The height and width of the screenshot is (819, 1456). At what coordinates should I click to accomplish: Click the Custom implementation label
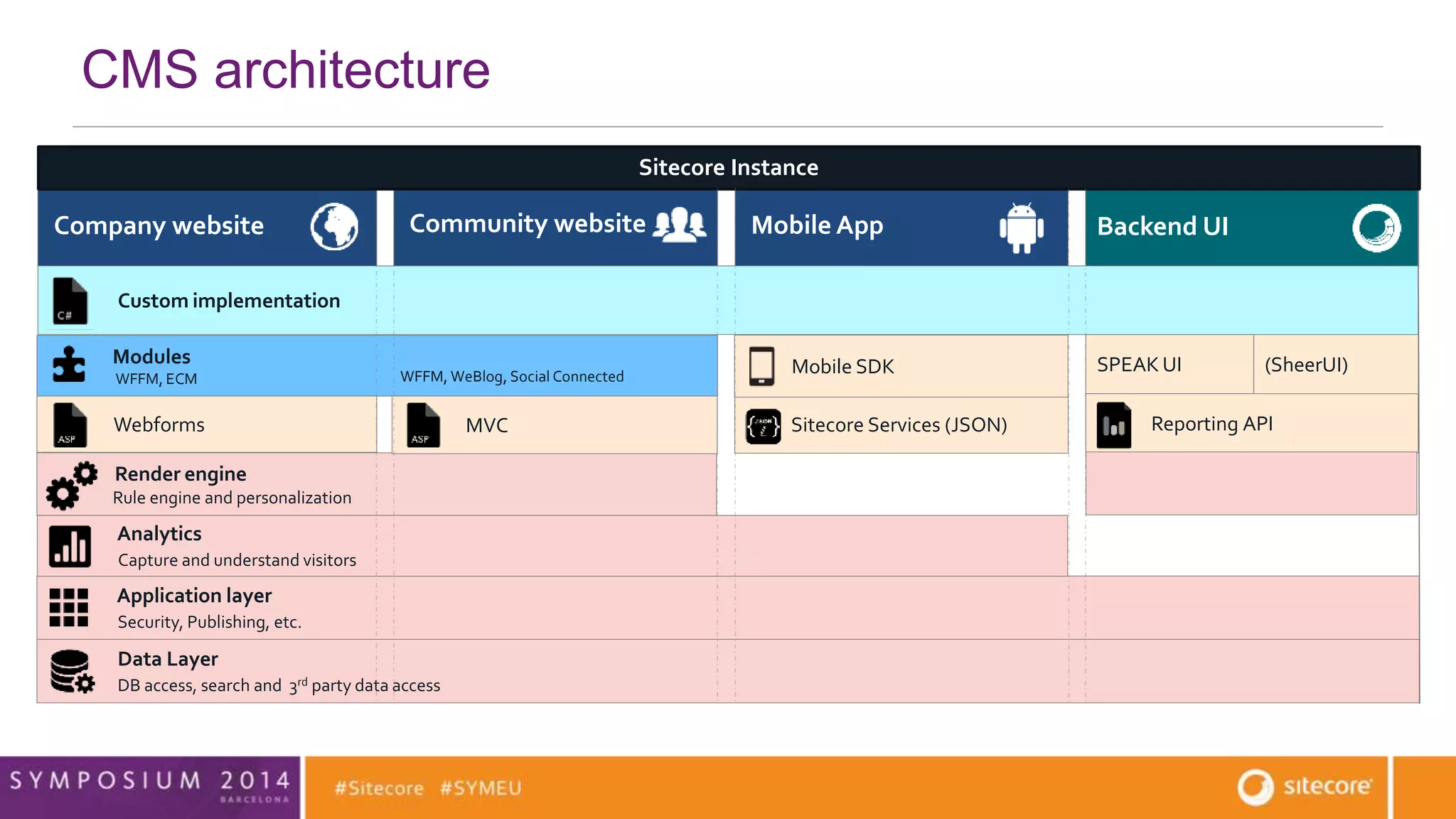(x=229, y=301)
